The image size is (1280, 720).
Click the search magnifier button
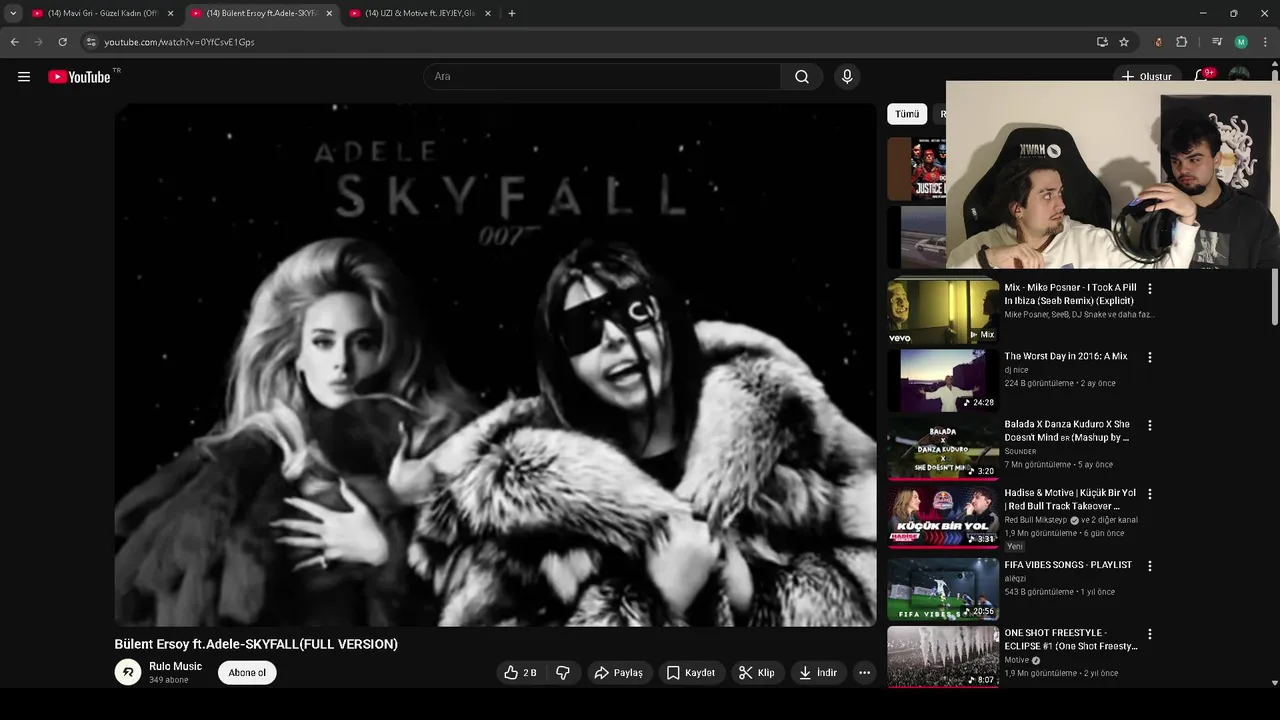click(x=802, y=77)
